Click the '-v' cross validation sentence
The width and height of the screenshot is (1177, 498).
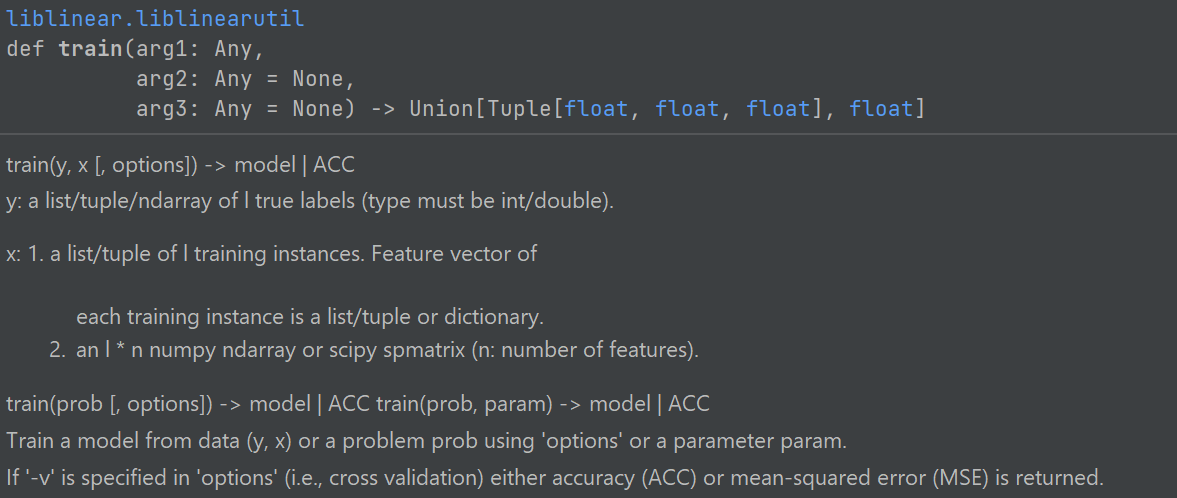click(x=555, y=477)
